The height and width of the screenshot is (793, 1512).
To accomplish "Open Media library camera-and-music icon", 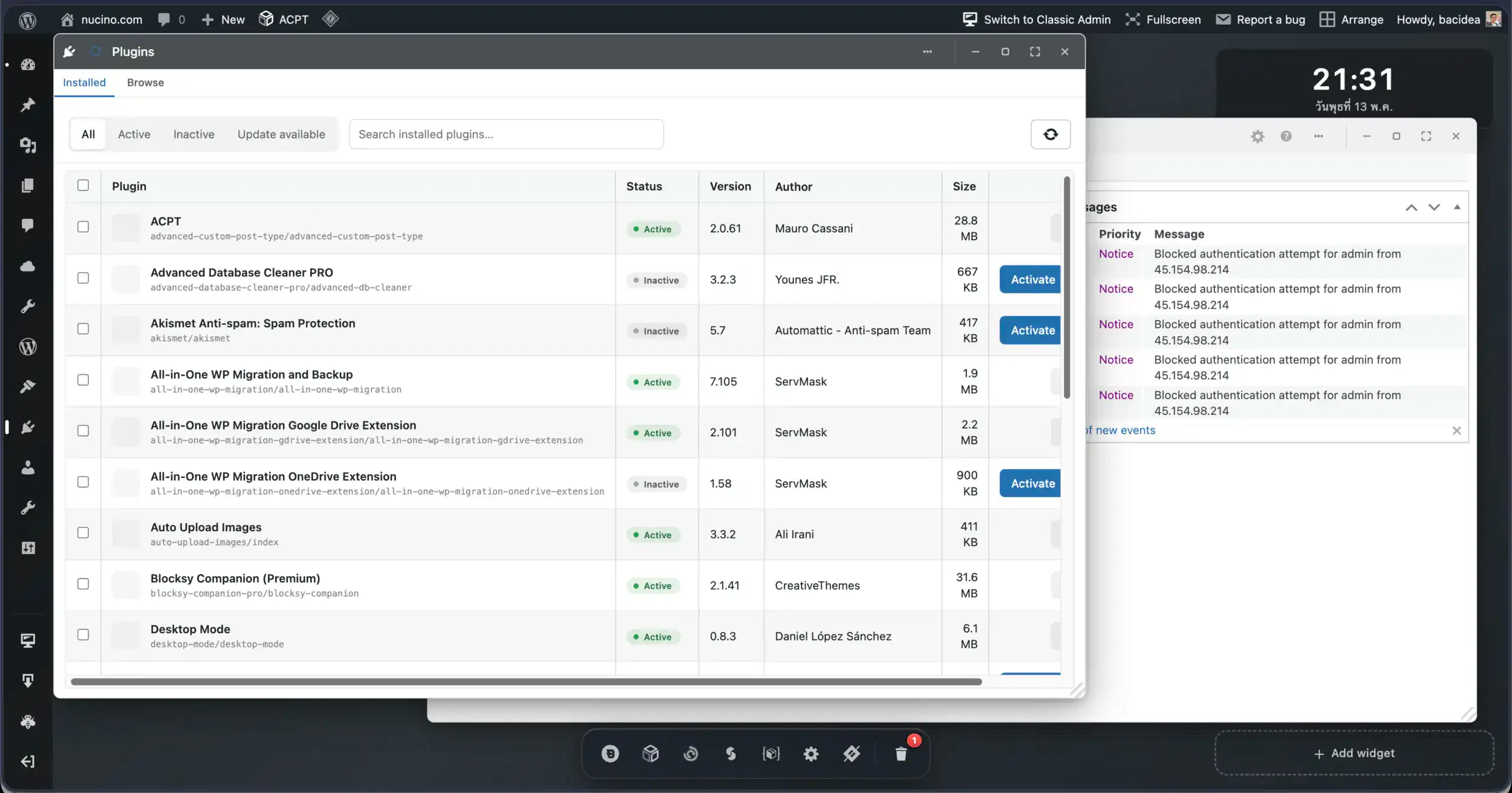I will tap(28, 145).
